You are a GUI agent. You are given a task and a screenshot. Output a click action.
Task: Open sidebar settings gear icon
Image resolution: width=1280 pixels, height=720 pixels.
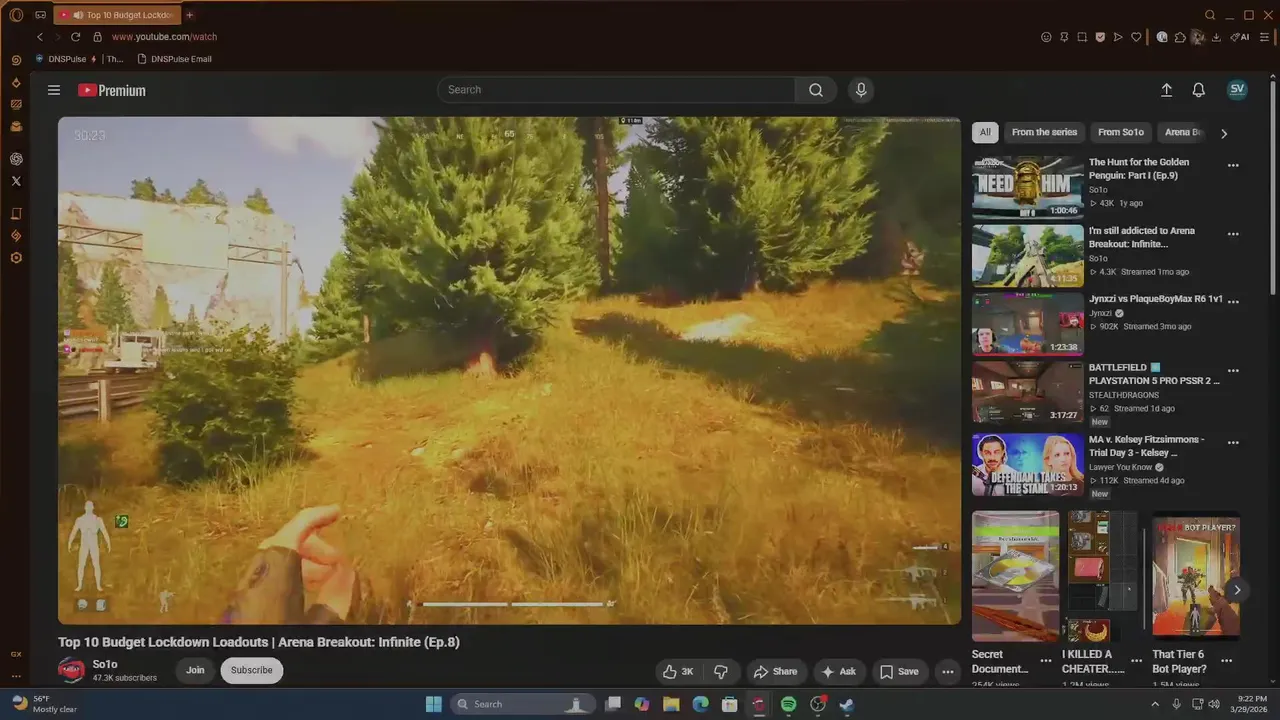tap(16, 258)
